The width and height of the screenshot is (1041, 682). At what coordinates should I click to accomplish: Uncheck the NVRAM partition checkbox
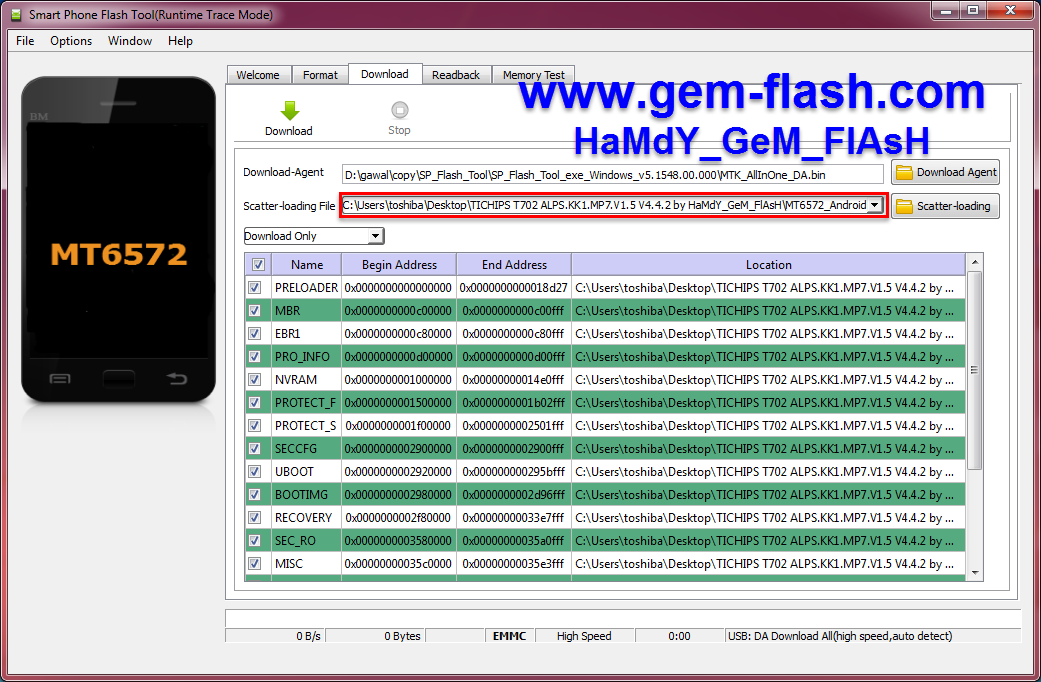[x=254, y=380]
